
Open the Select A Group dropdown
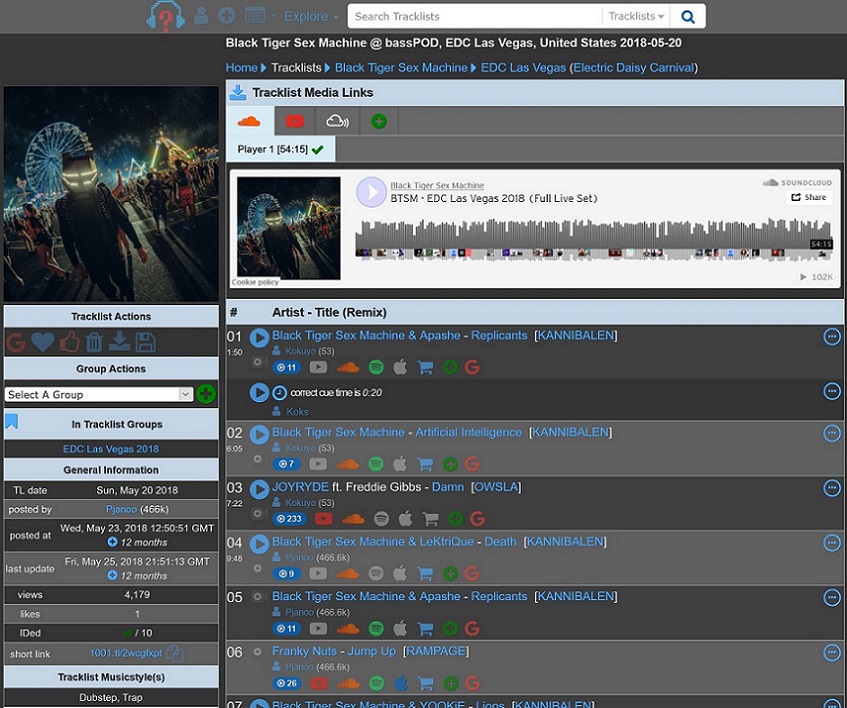pos(98,394)
